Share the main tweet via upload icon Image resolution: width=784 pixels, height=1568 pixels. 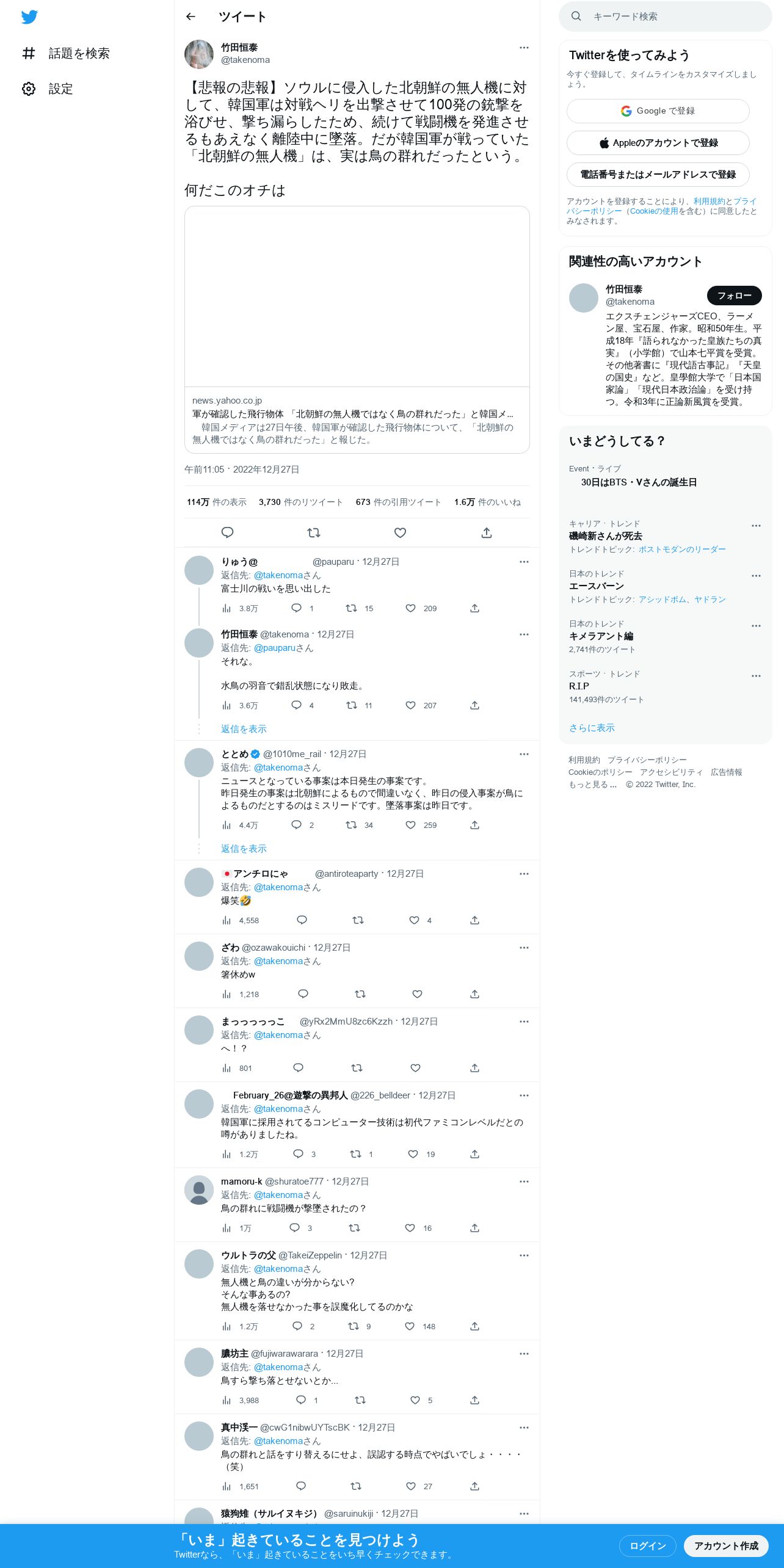(487, 532)
